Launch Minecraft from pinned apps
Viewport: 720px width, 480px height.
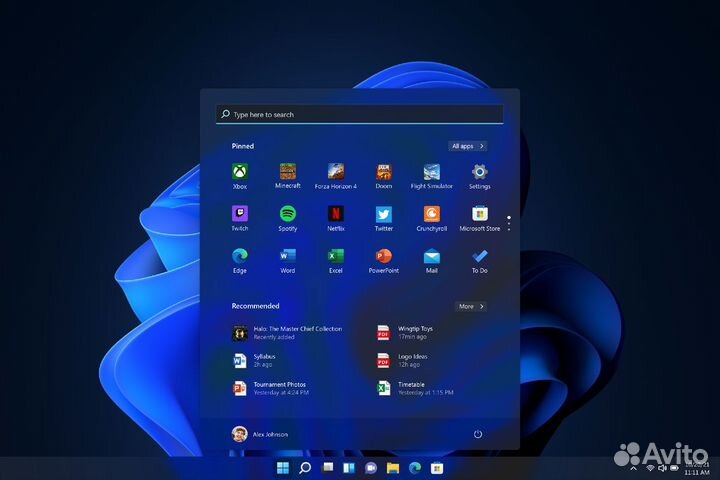(x=287, y=176)
